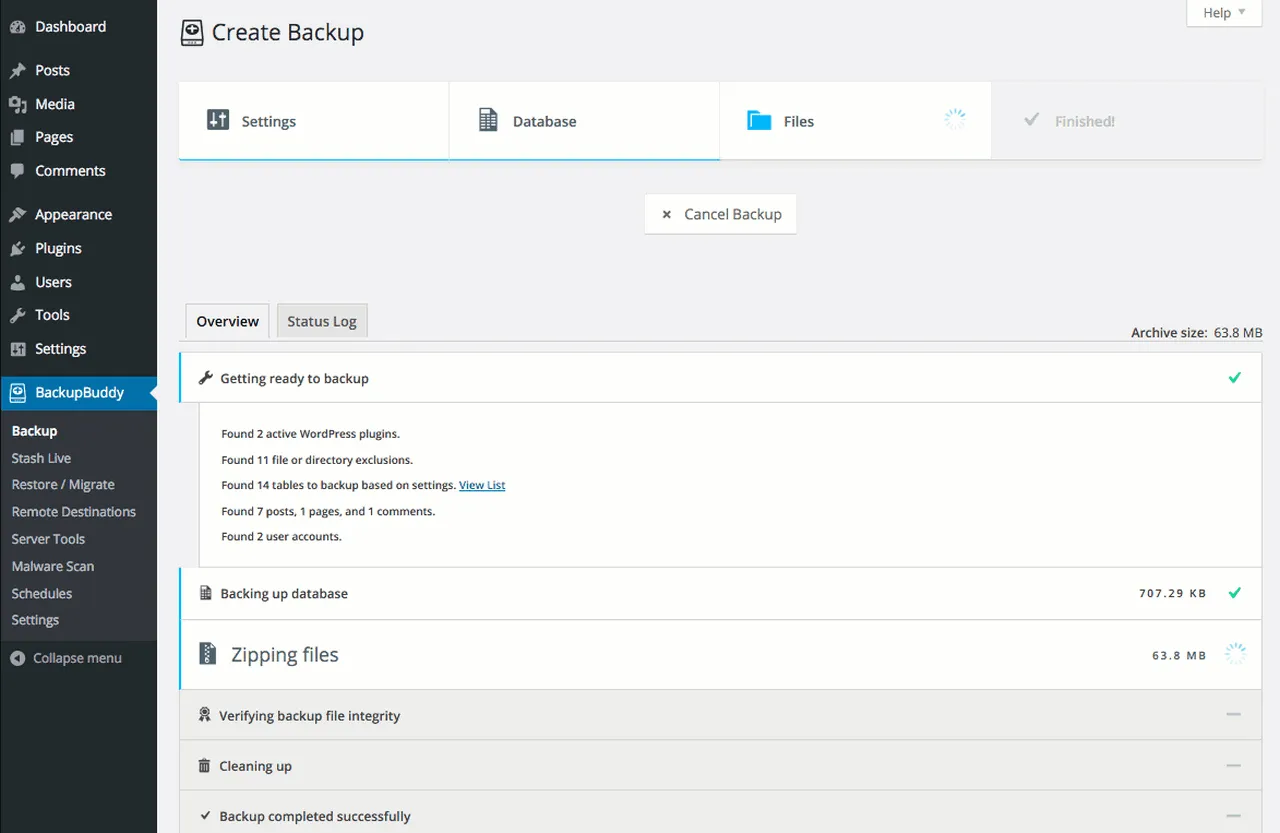Click 'Found 11 file or directory exclusions.' text
This screenshot has width=1280, height=833.
coord(317,460)
